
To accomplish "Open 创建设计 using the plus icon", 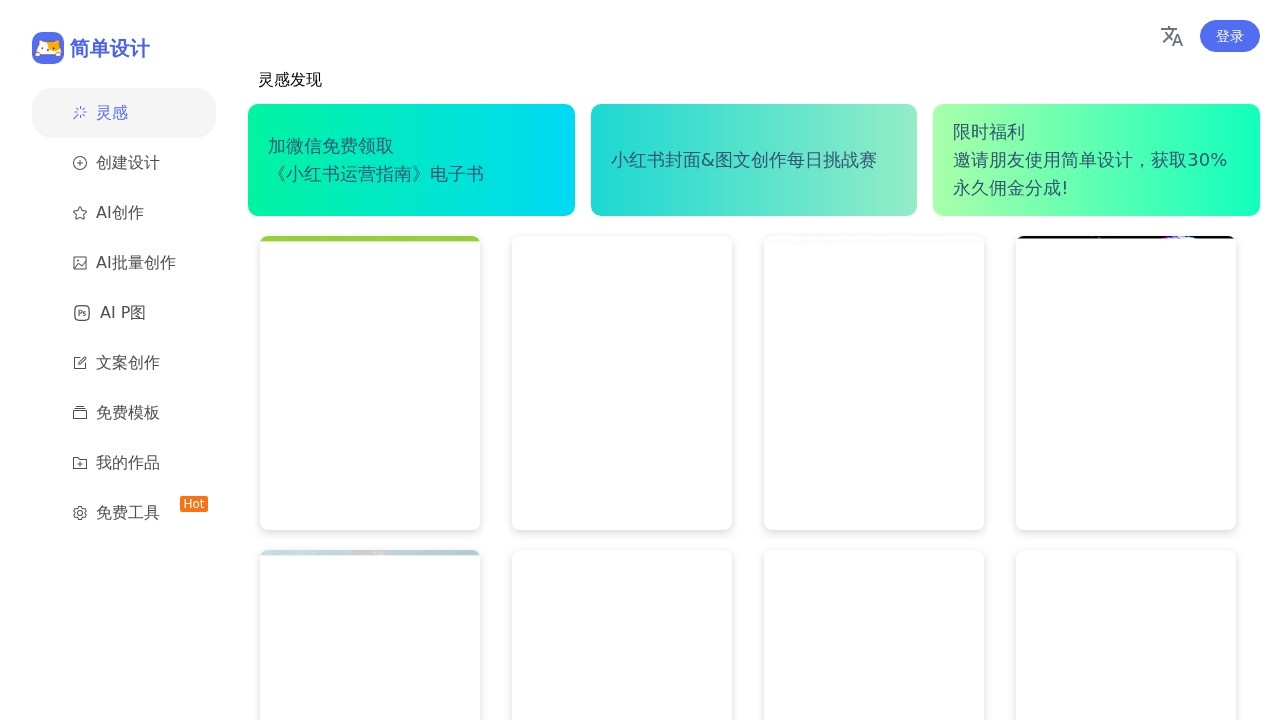I will tap(80, 163).
